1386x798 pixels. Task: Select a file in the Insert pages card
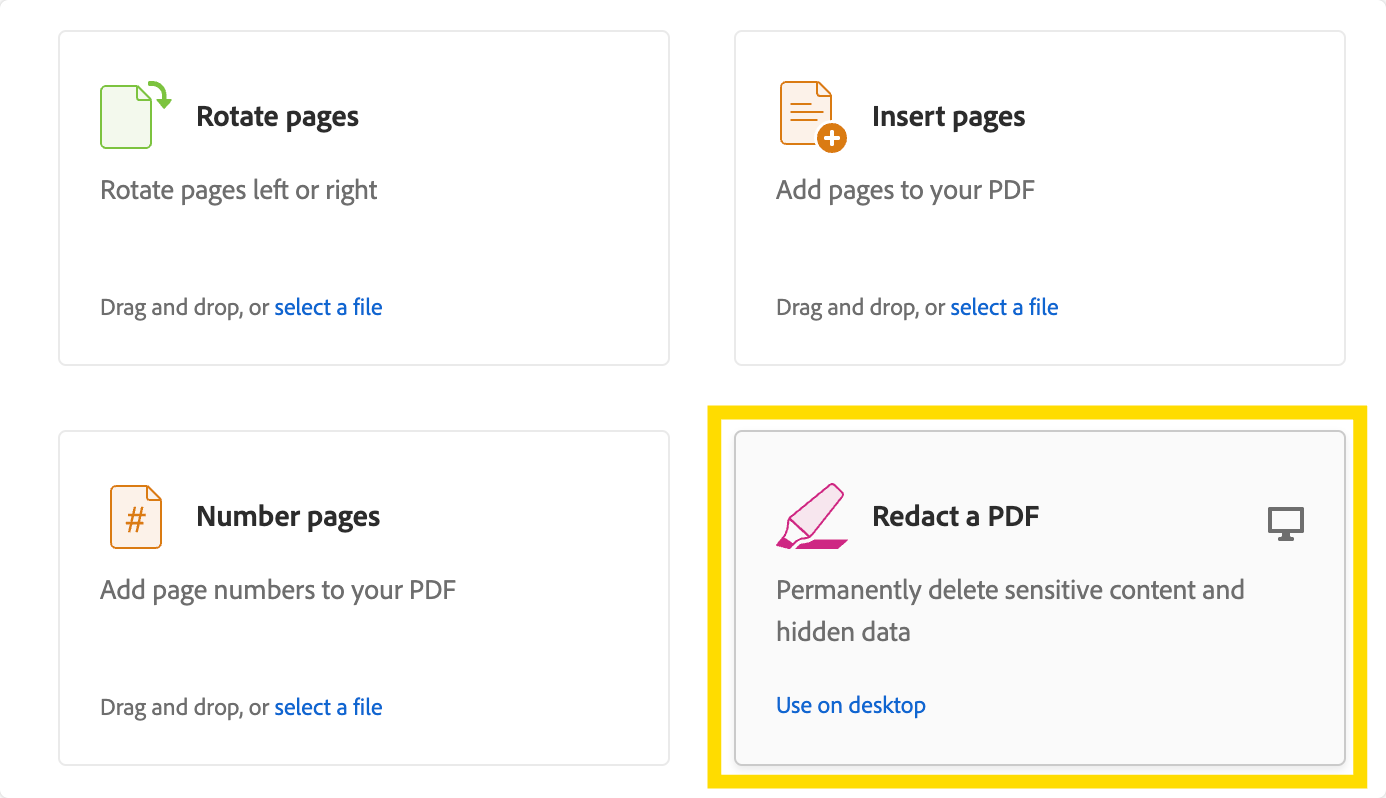click(x=1004, y=307)
